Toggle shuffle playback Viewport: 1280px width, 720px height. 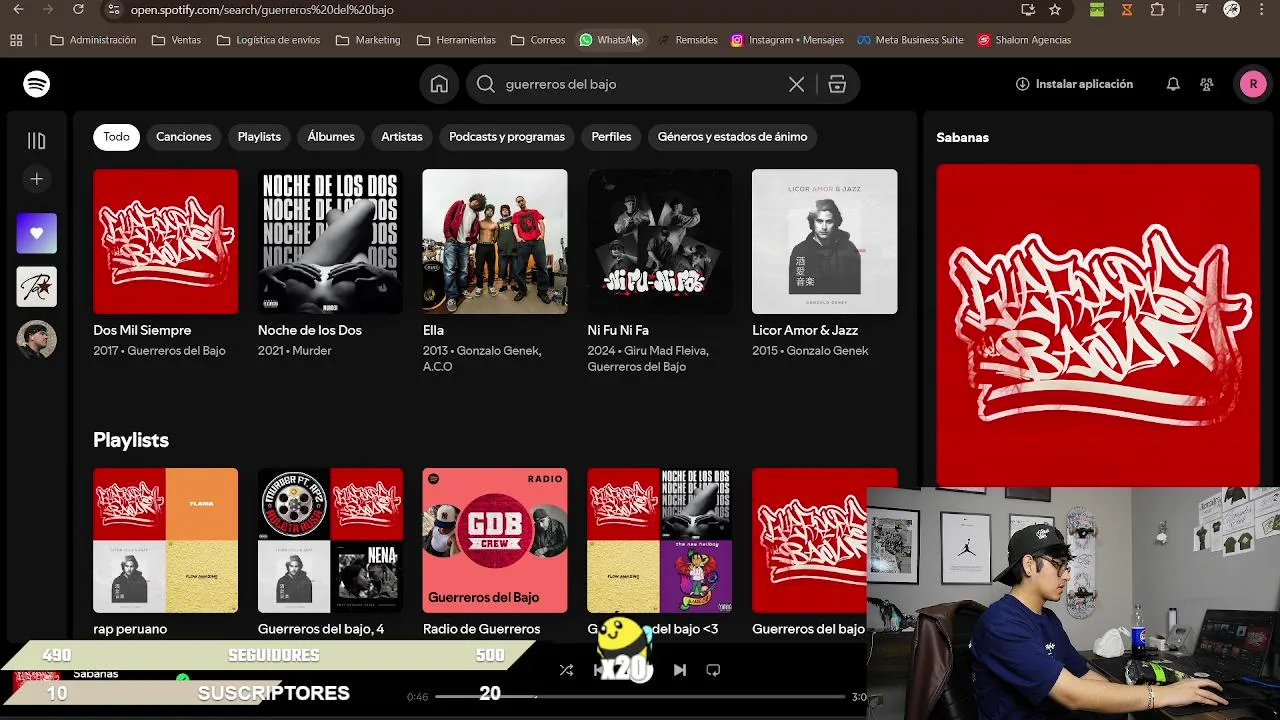tap(566, 670)
